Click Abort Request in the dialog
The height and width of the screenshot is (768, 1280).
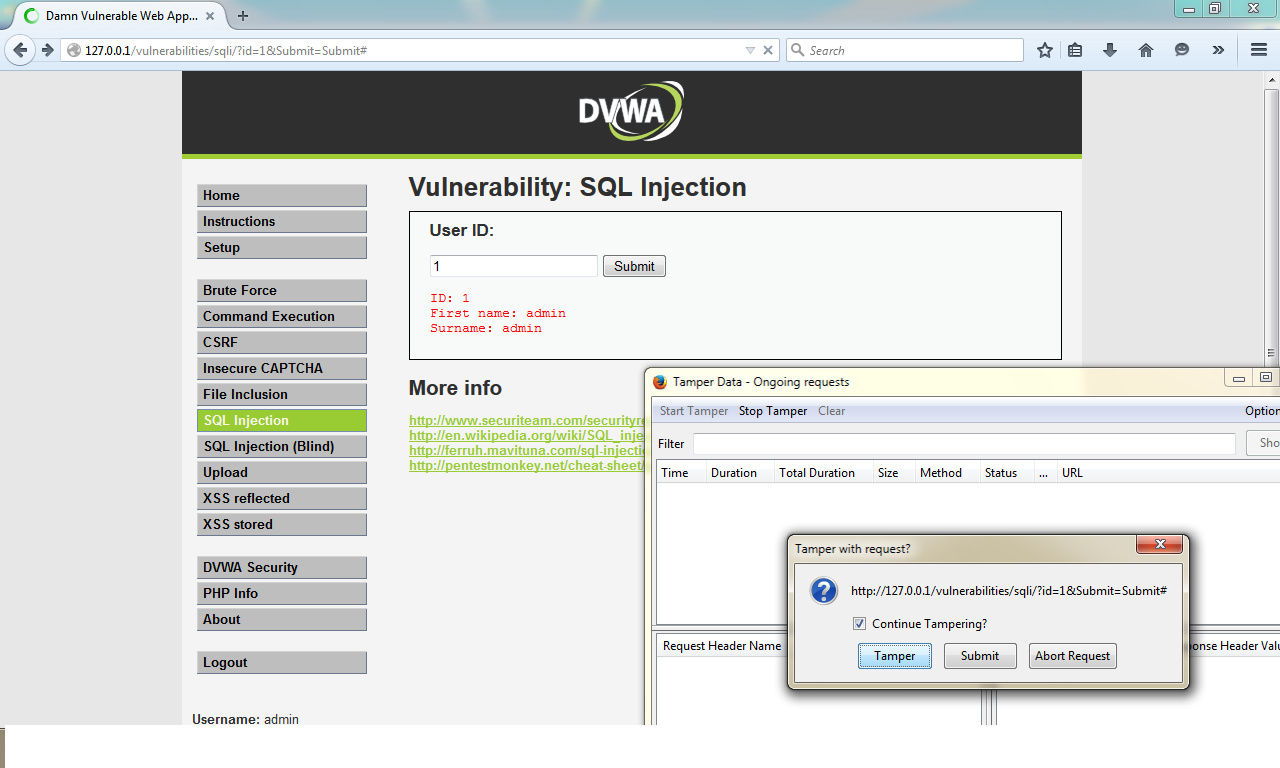coord(1072,655)
